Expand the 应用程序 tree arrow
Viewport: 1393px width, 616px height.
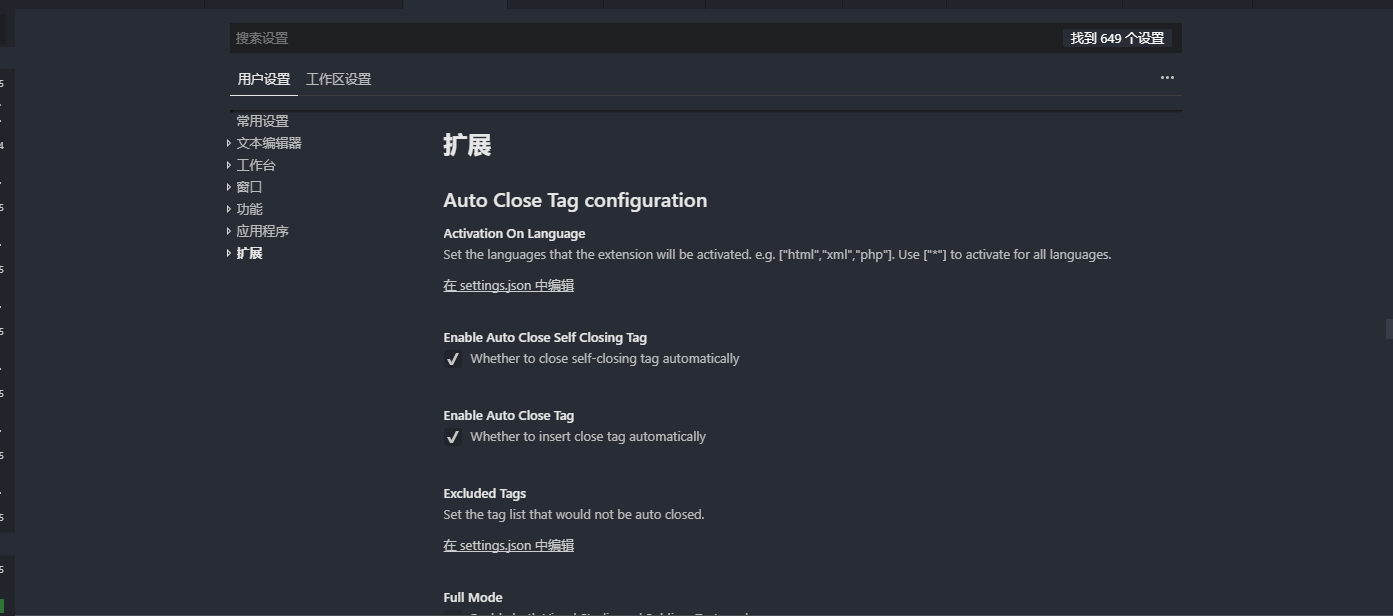point(229,231)
